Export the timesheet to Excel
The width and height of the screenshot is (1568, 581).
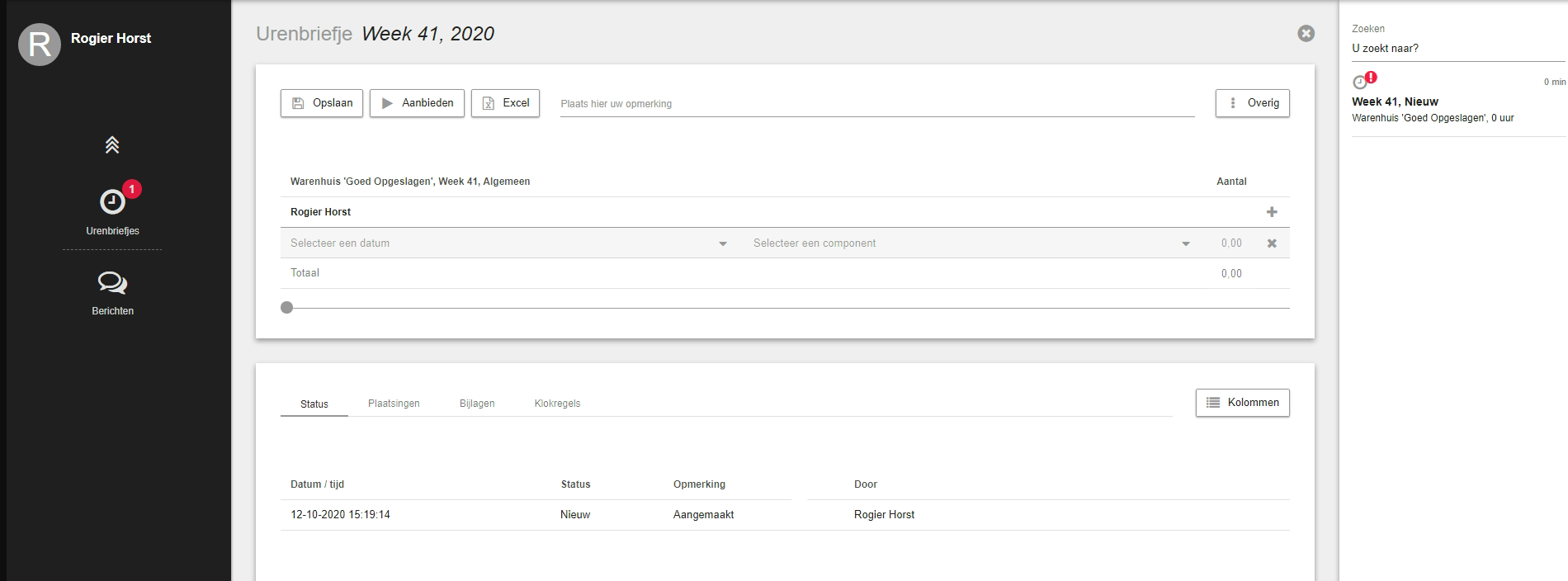(505, 103)
